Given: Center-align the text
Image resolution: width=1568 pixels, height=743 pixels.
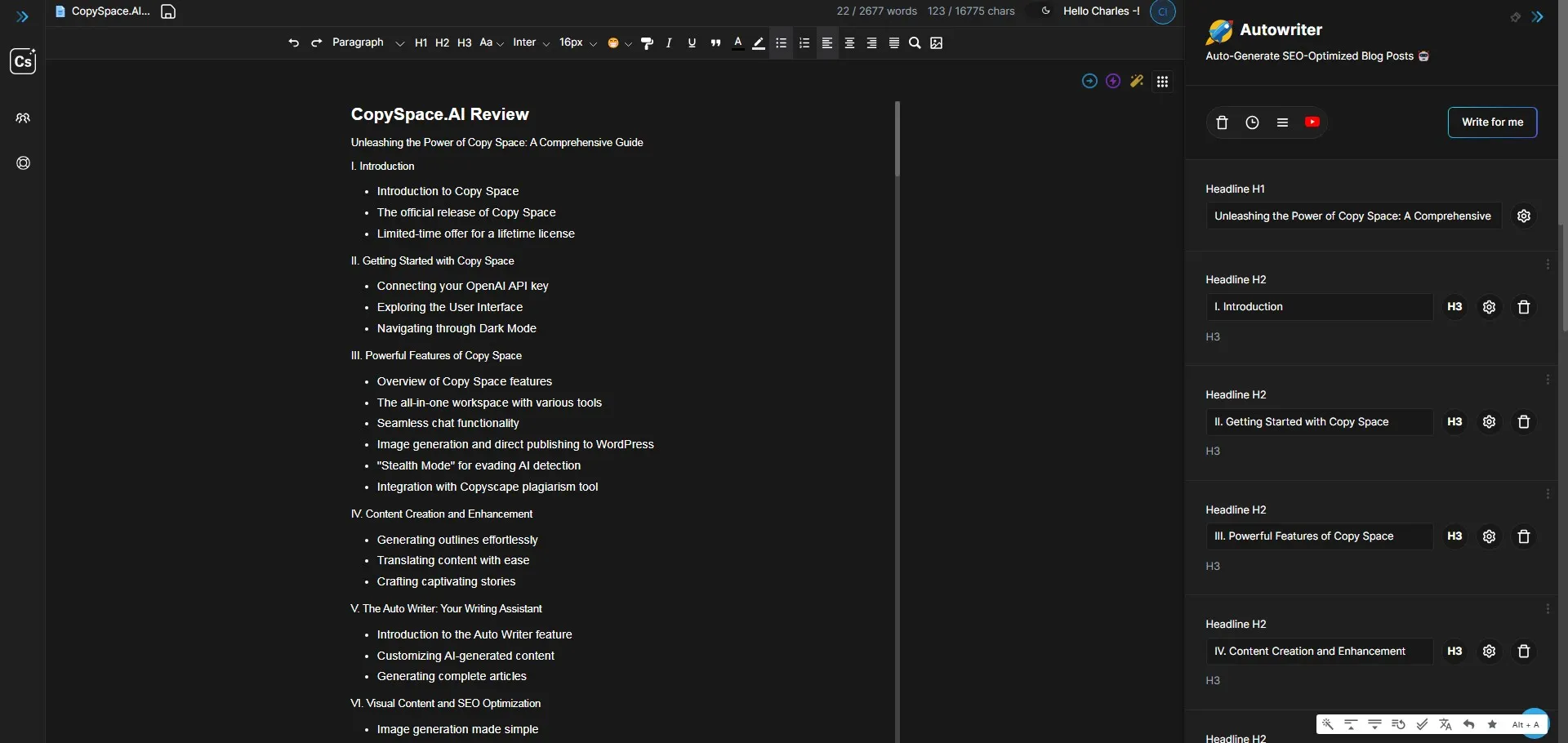Looking at the screenshot, I should 849,43.
